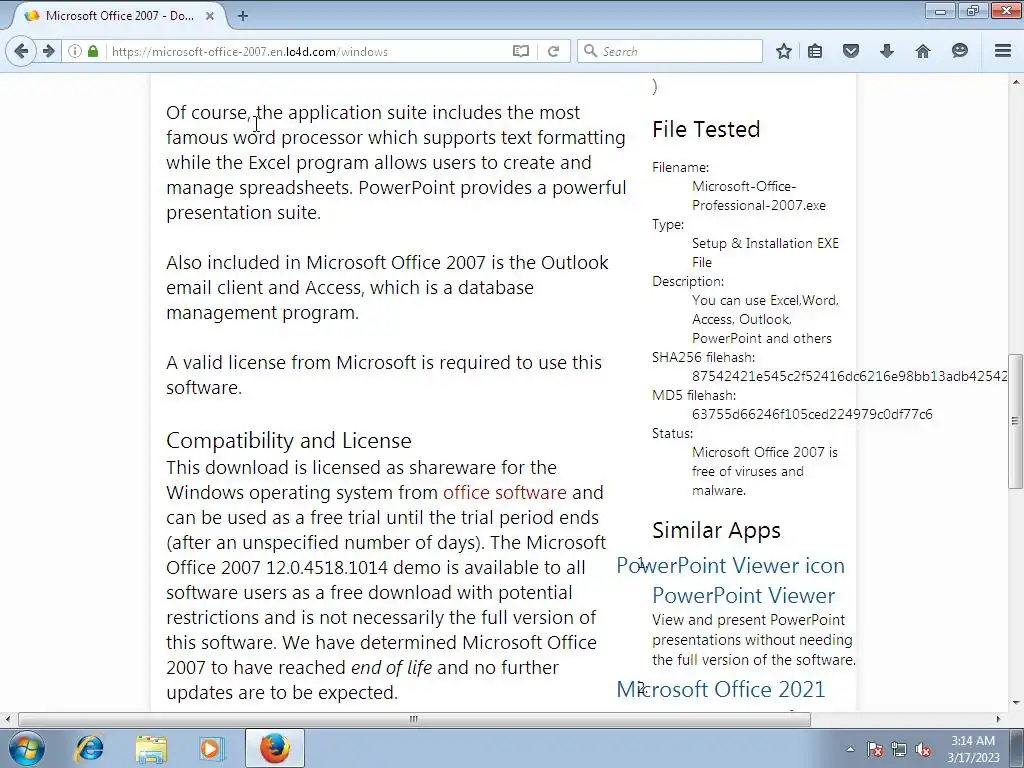Go back to the previous page
The width and height of the screenshot is (1024, 768).
(21, 51)
